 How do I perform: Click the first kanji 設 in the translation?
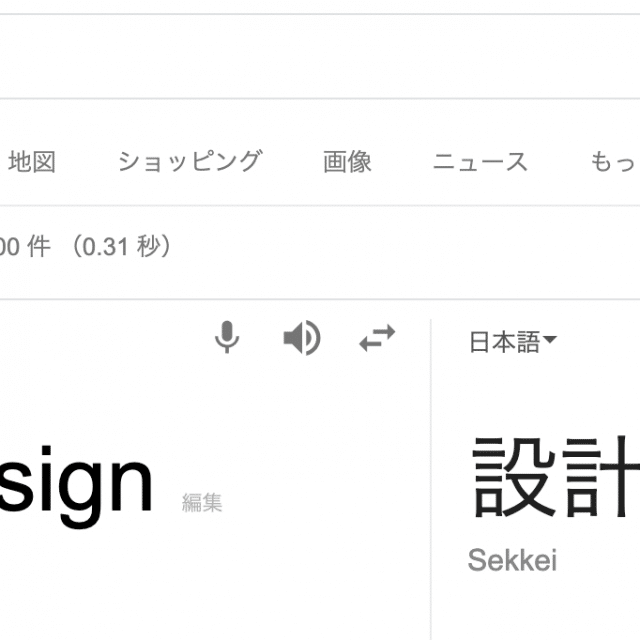click(x=513, y=476)
